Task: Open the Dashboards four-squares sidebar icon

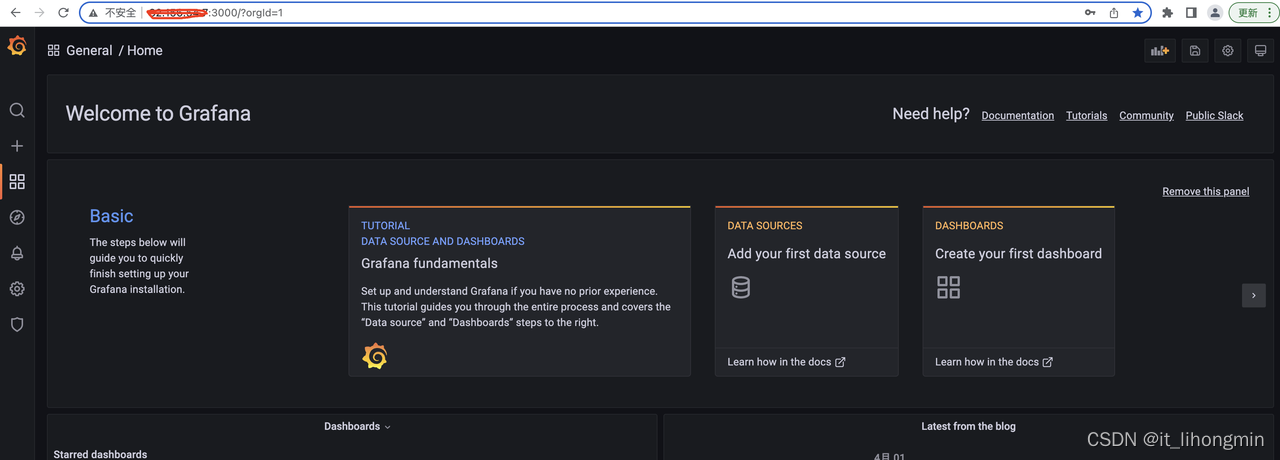Action: [17, 182]
